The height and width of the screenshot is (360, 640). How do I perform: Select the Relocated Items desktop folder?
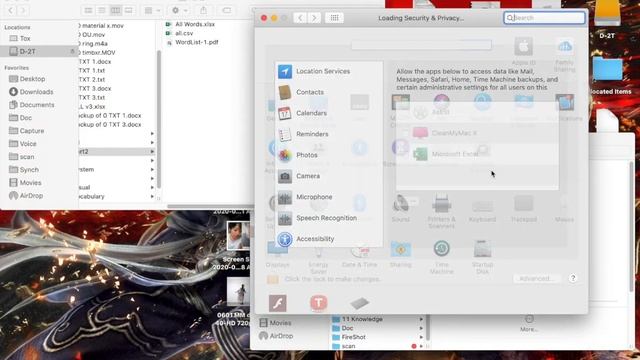coord(608,76)
